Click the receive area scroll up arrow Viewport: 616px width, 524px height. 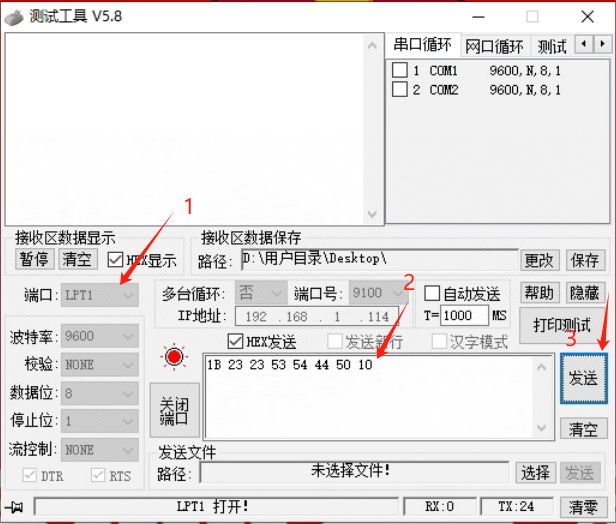[372, 46]
